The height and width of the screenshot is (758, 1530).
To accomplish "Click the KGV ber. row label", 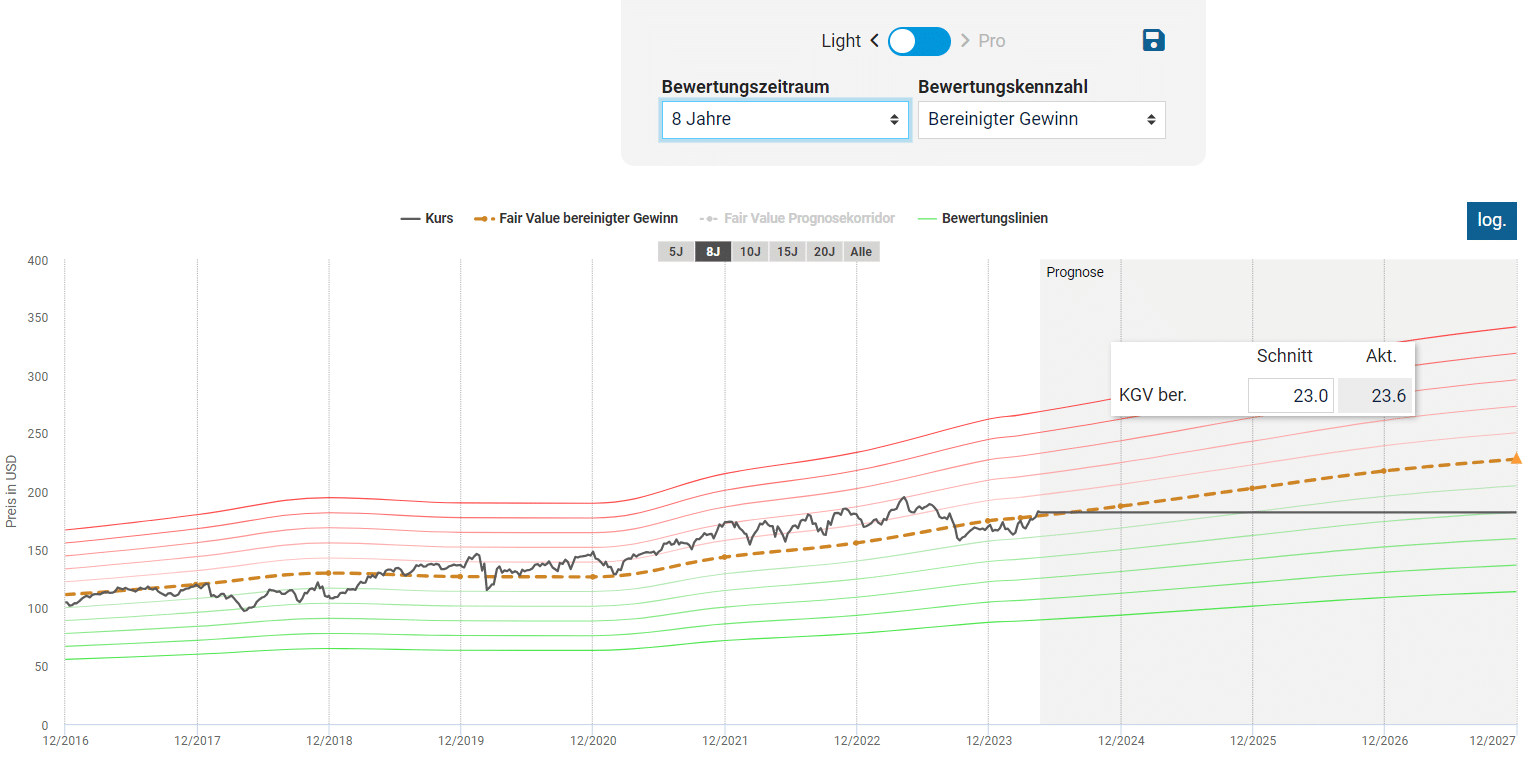I will pyautogui.click(x=1153, y=395).
